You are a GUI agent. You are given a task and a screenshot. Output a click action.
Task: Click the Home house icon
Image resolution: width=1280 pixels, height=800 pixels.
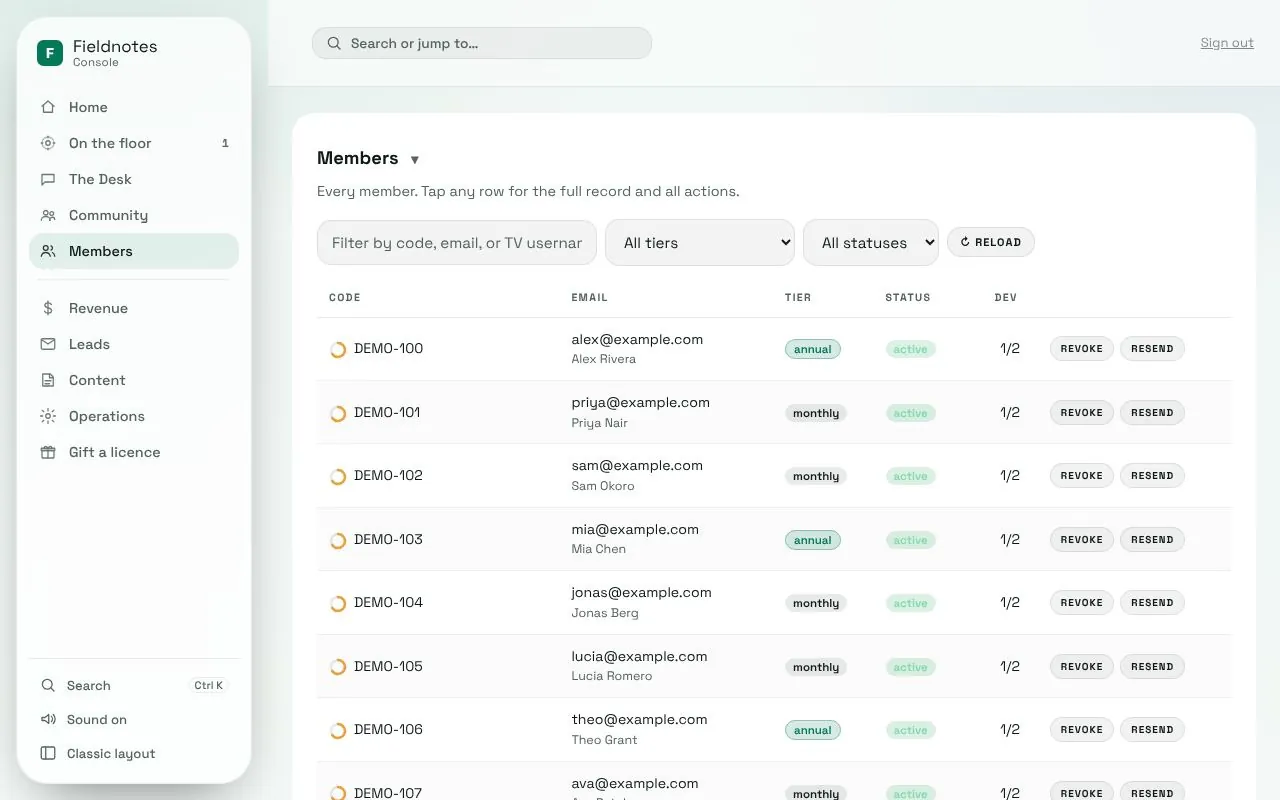(x=48, y=107)
